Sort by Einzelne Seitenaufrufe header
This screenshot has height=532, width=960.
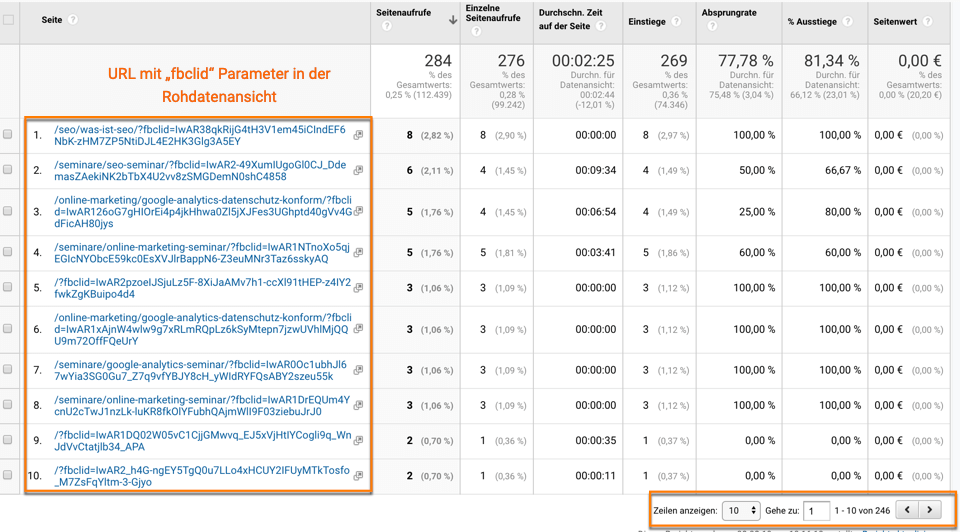493,13
